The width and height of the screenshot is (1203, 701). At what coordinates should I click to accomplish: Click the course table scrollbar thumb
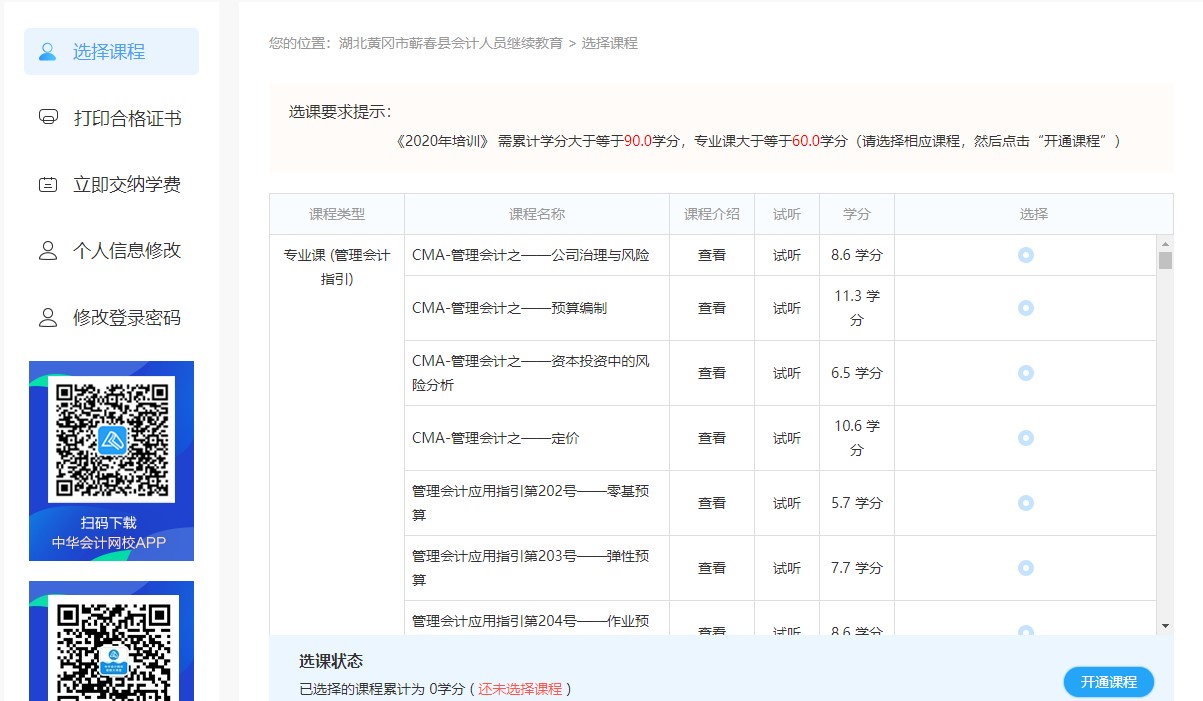pyautogui.click(x=1165, y=261)
